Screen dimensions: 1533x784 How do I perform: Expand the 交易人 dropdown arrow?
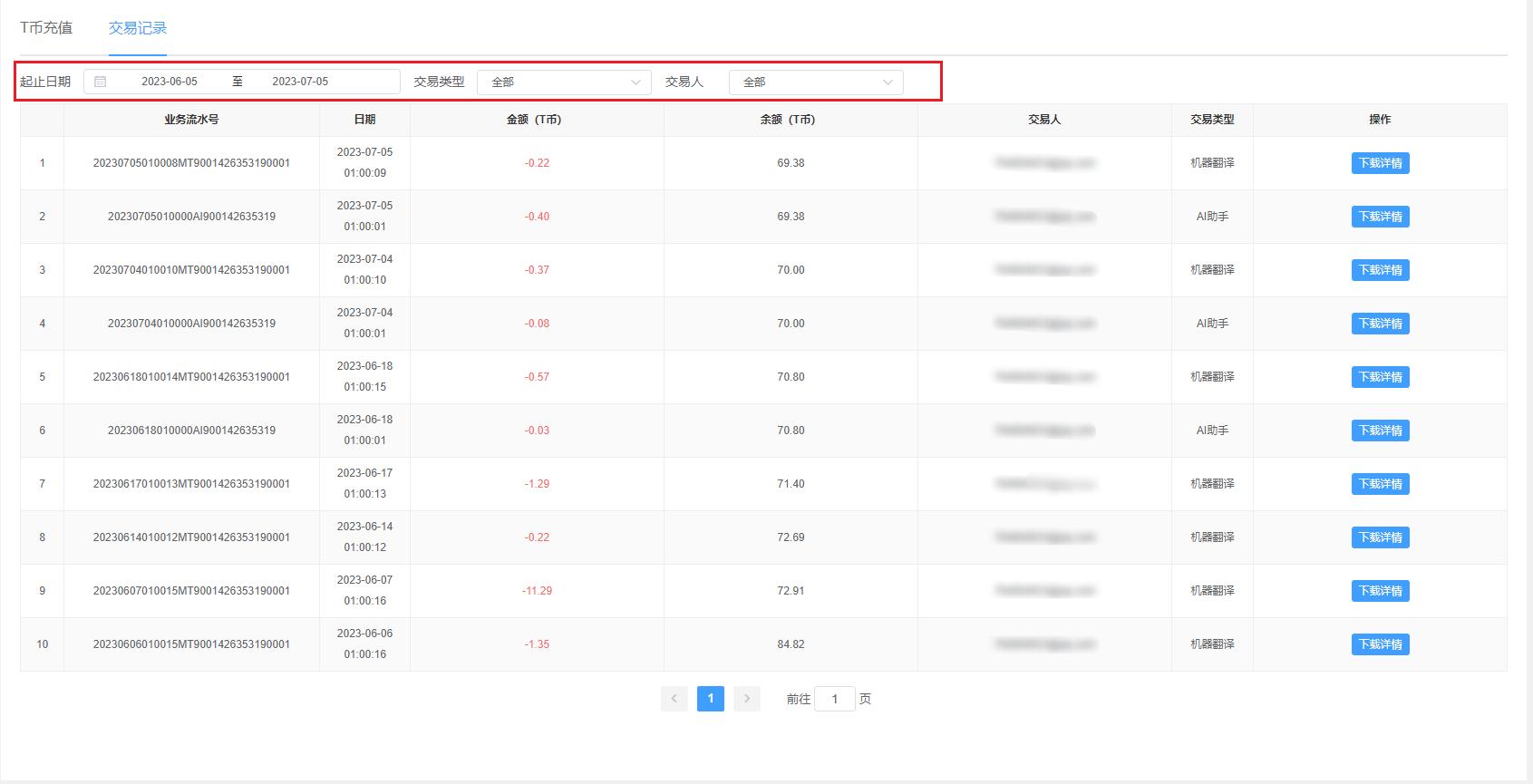pos(888,82)
